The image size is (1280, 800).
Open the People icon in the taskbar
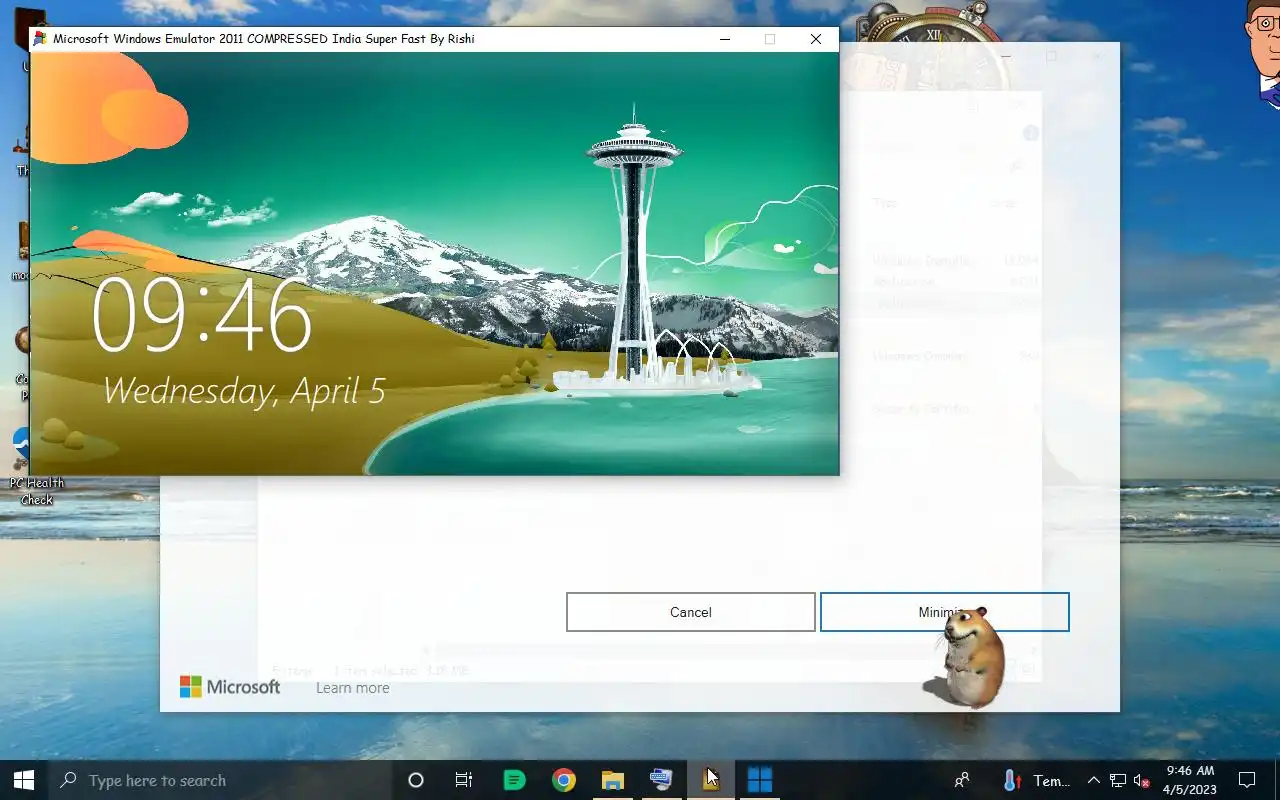[x=962, y=780]
